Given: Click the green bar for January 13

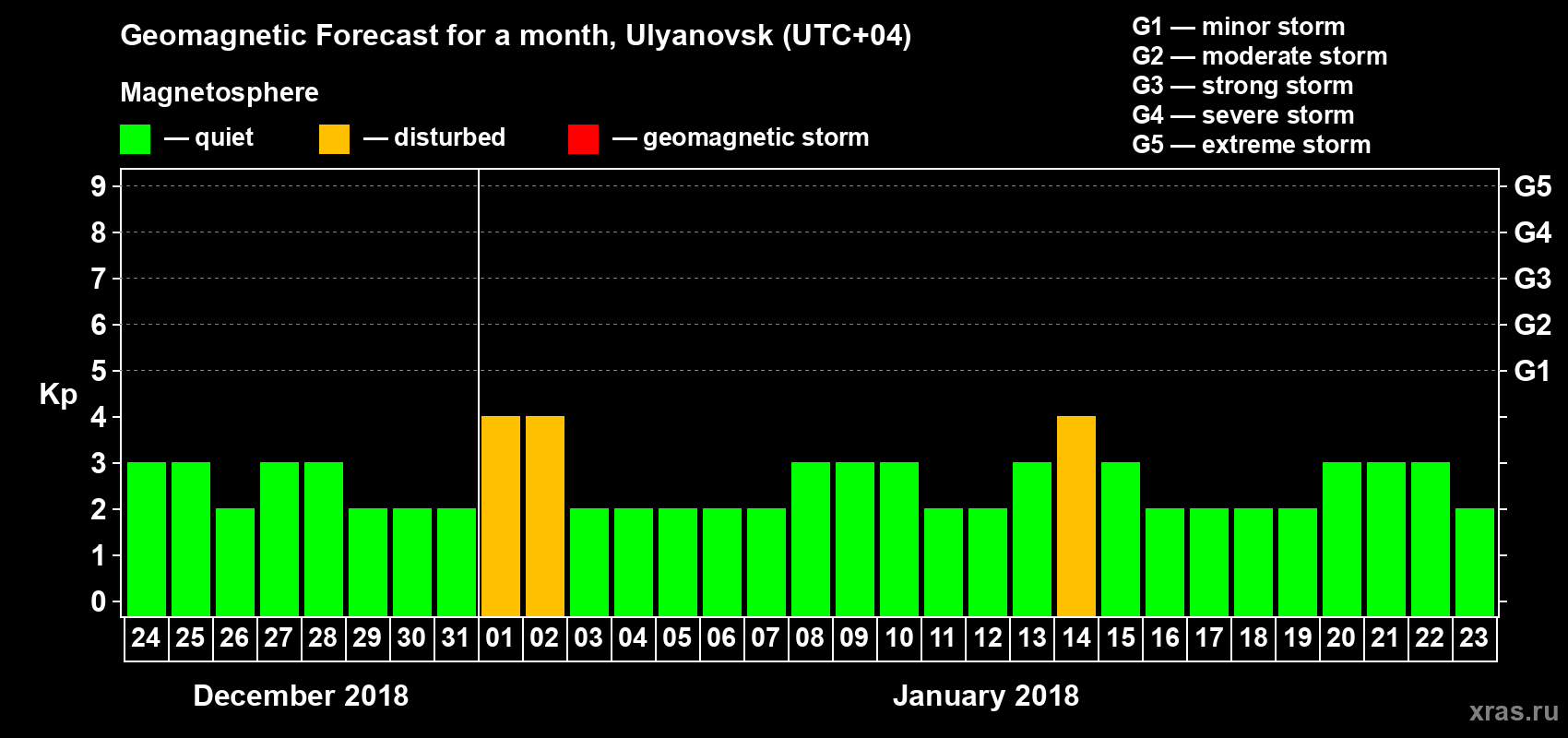Looking at the screenshot, I should [1032, 539].
